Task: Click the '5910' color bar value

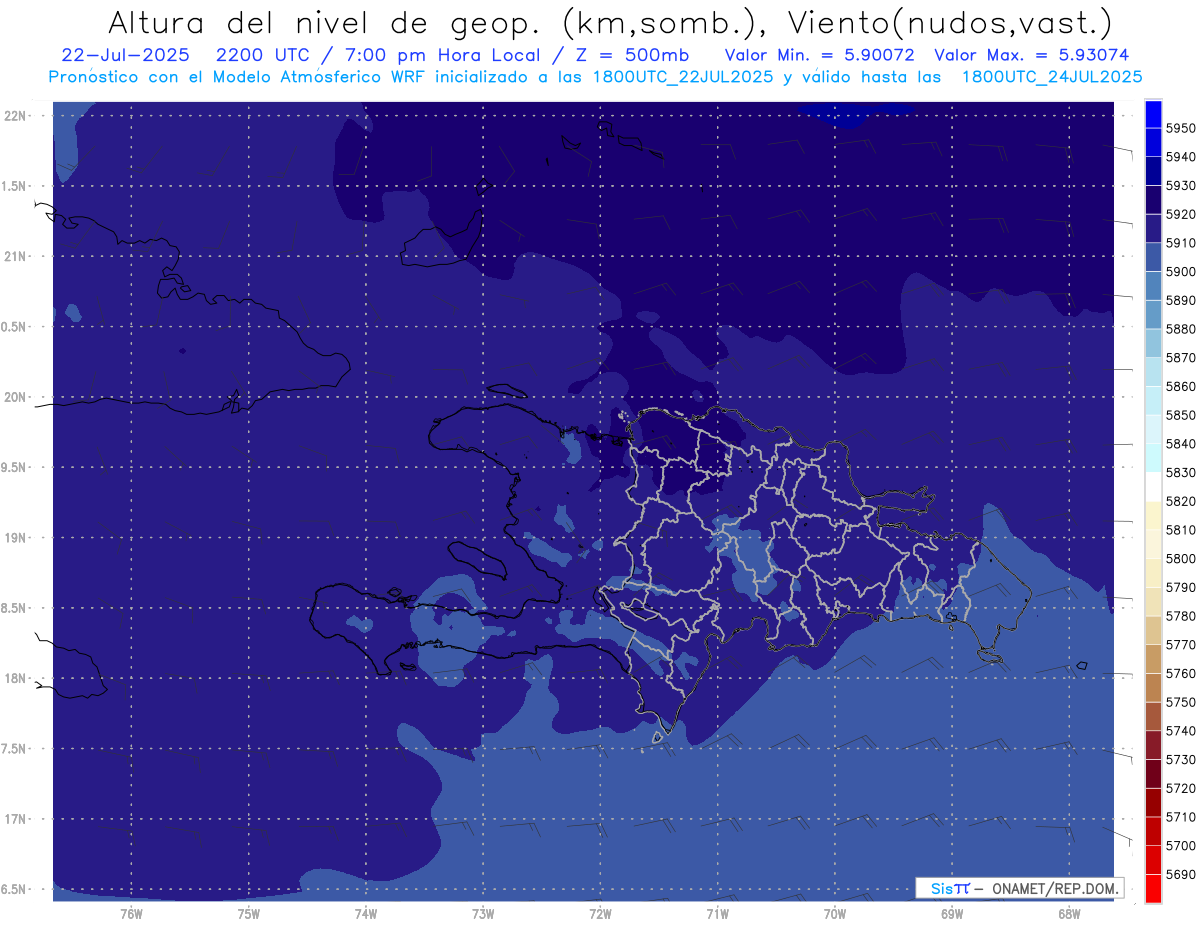Action: click(1181, 243)
